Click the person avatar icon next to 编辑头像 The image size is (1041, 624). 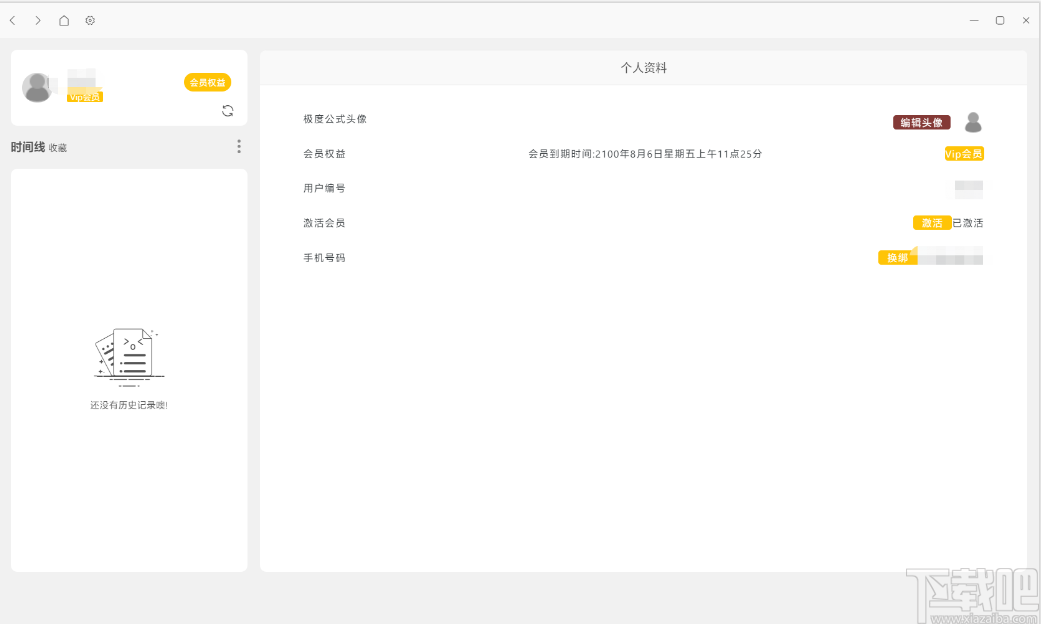tap(973, 122)
